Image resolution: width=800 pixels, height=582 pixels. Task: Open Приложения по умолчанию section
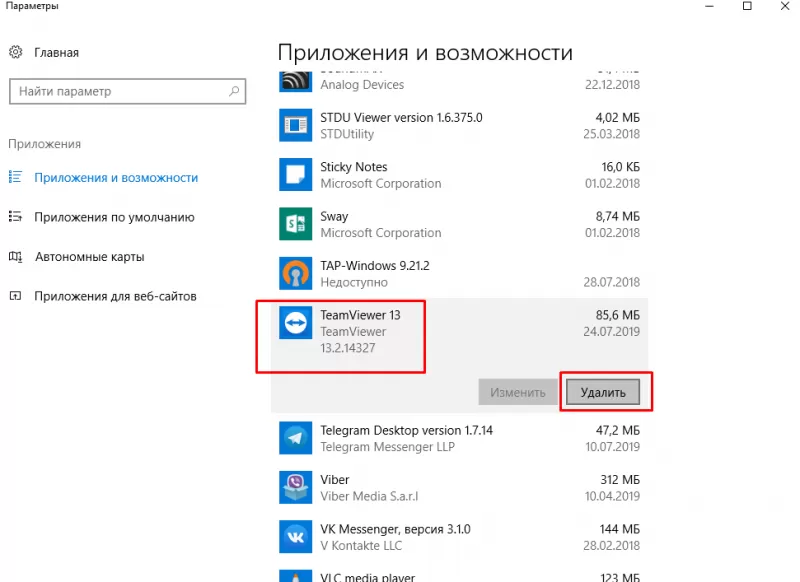point(100,217)
